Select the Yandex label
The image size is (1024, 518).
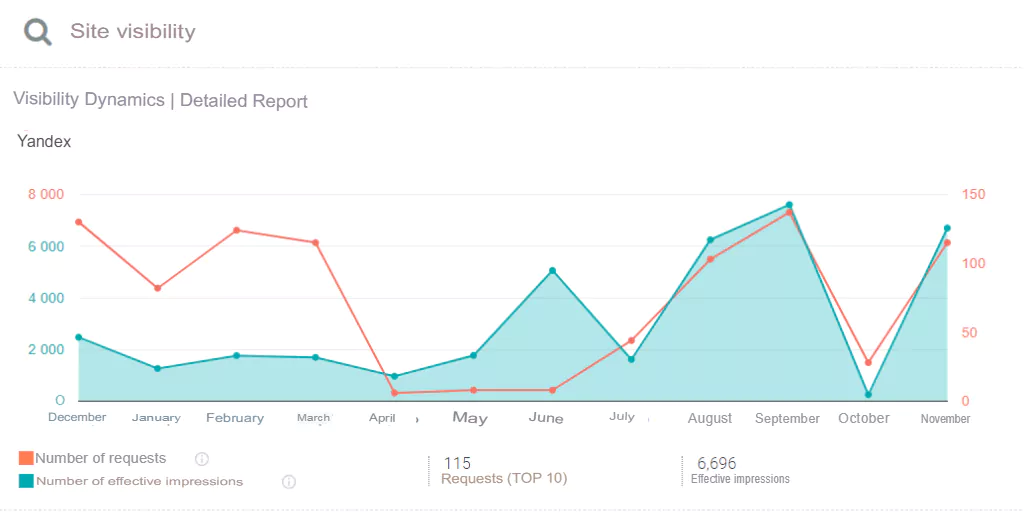click(44, 141)
